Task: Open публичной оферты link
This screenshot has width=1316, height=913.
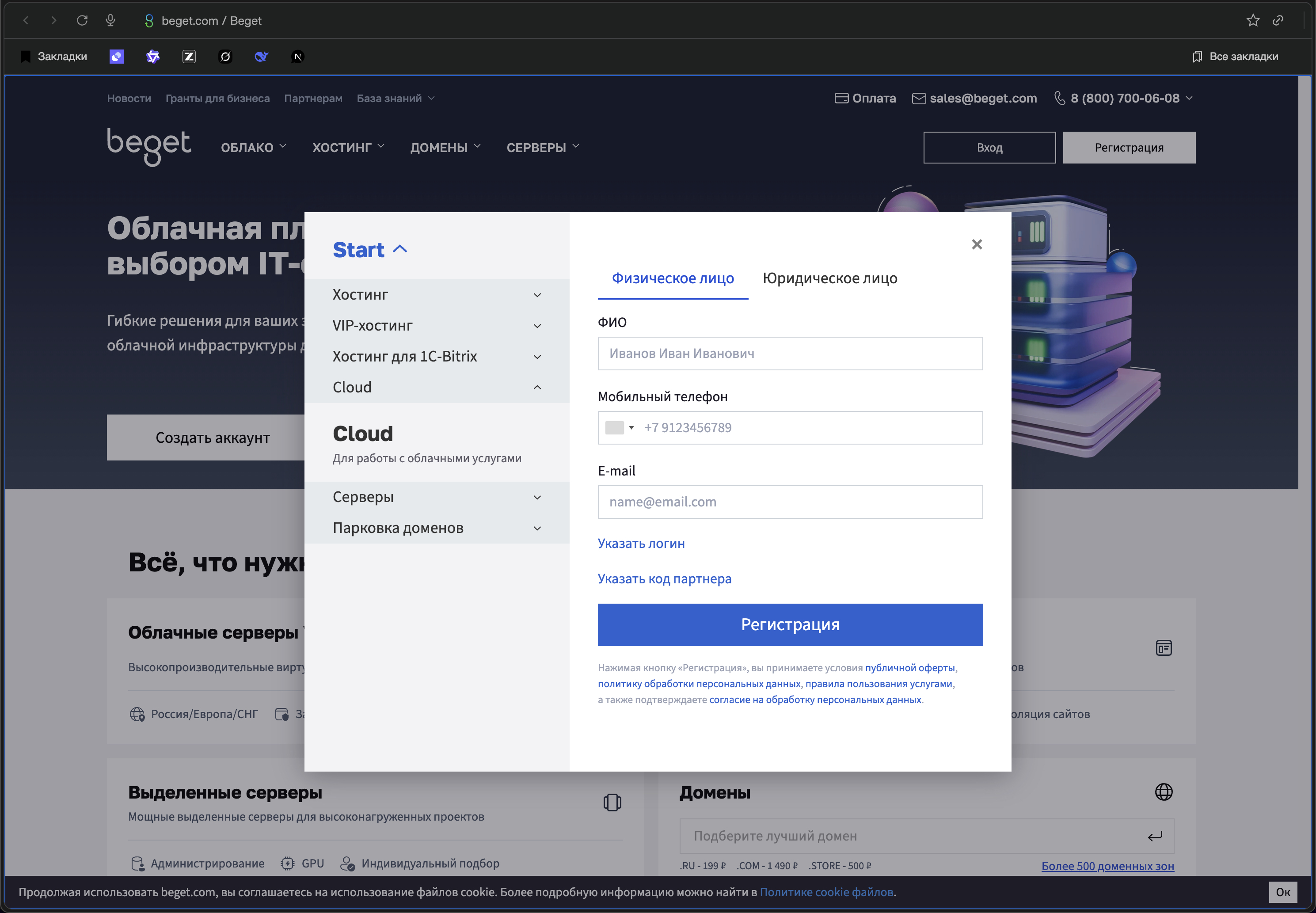Action: (x=910, y=668)
